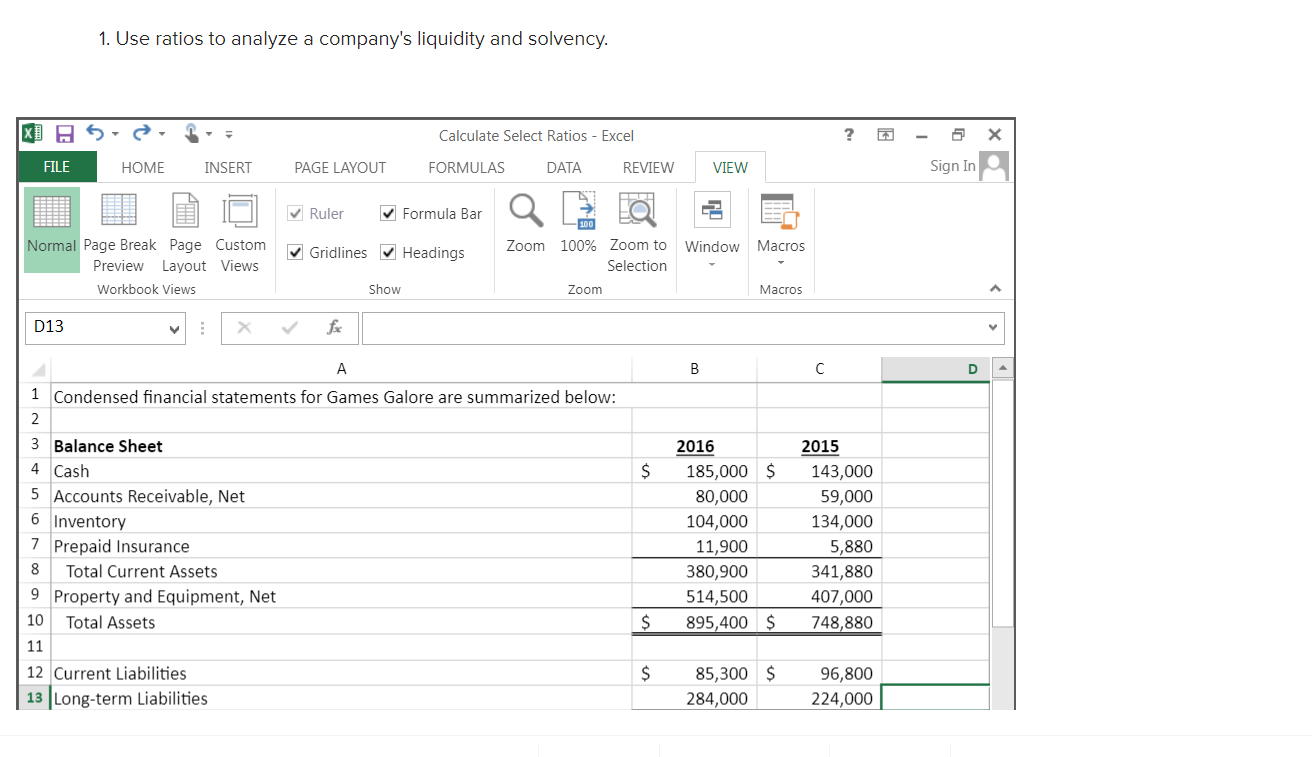Image resolution: width=1312 pixels, height=757 pixels.
Task: Select the 2016 column heading cell
Action: 695,446
